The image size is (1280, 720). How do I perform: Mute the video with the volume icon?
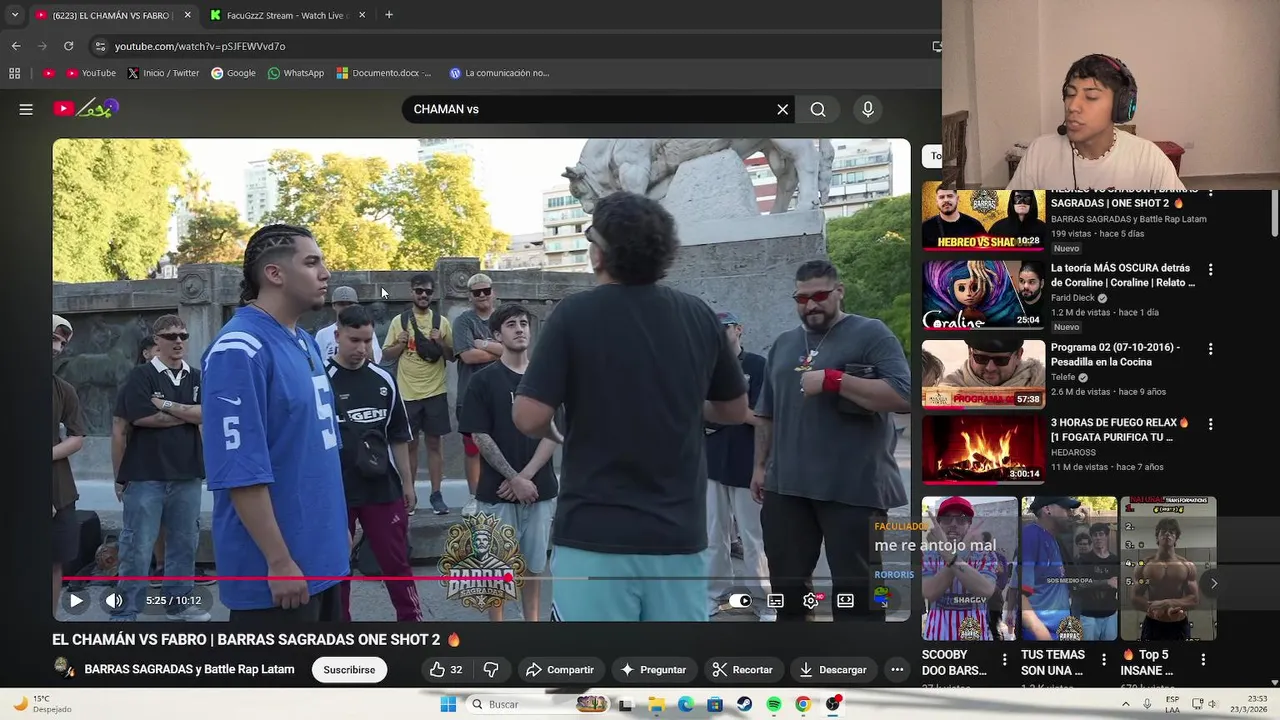(x=114, y=601)
